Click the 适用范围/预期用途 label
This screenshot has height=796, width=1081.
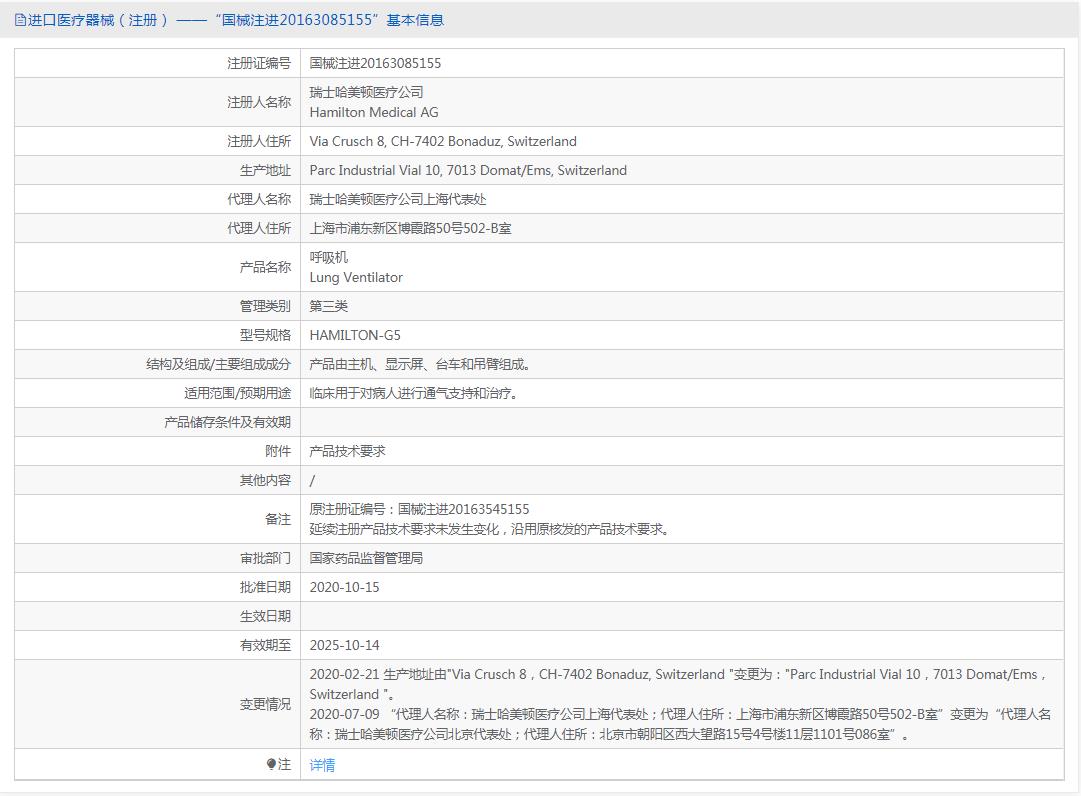(237, 393)
